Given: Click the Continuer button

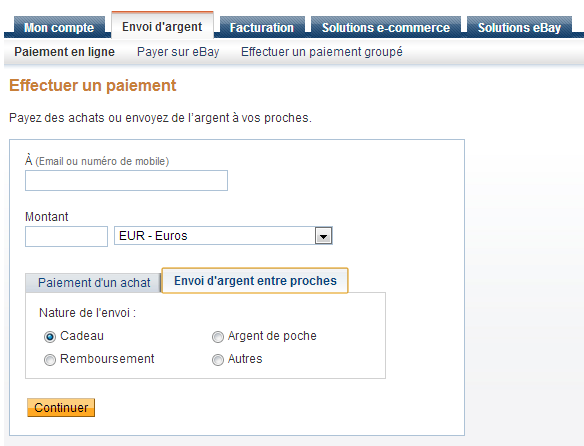Looking at the screenshot, I should coord(61,408).
